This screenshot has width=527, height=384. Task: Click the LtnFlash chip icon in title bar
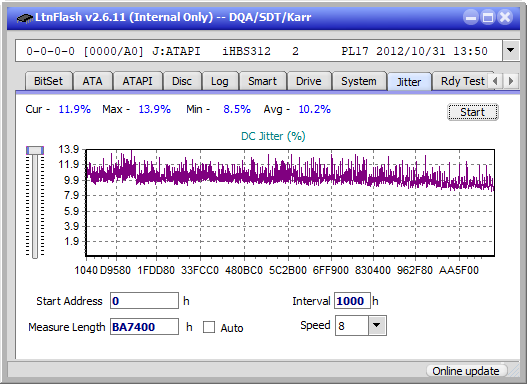point(24,17)
